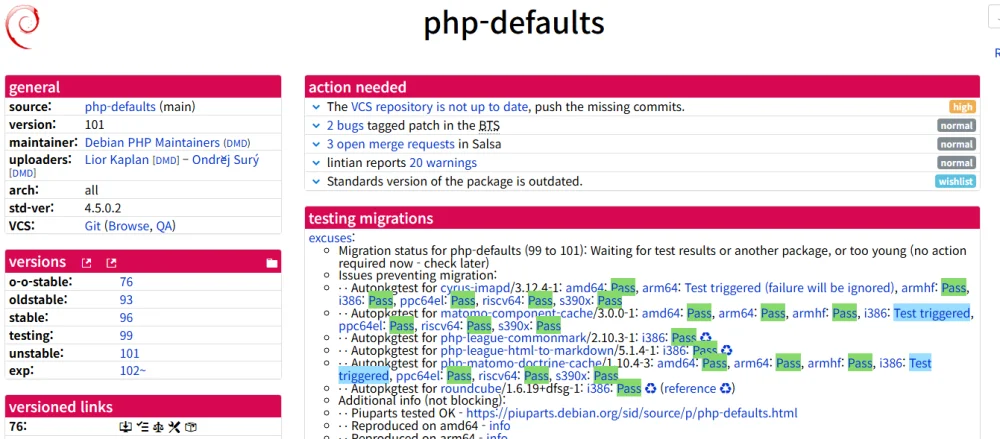Open the roundcube reference link

click(x=690, y=388)
